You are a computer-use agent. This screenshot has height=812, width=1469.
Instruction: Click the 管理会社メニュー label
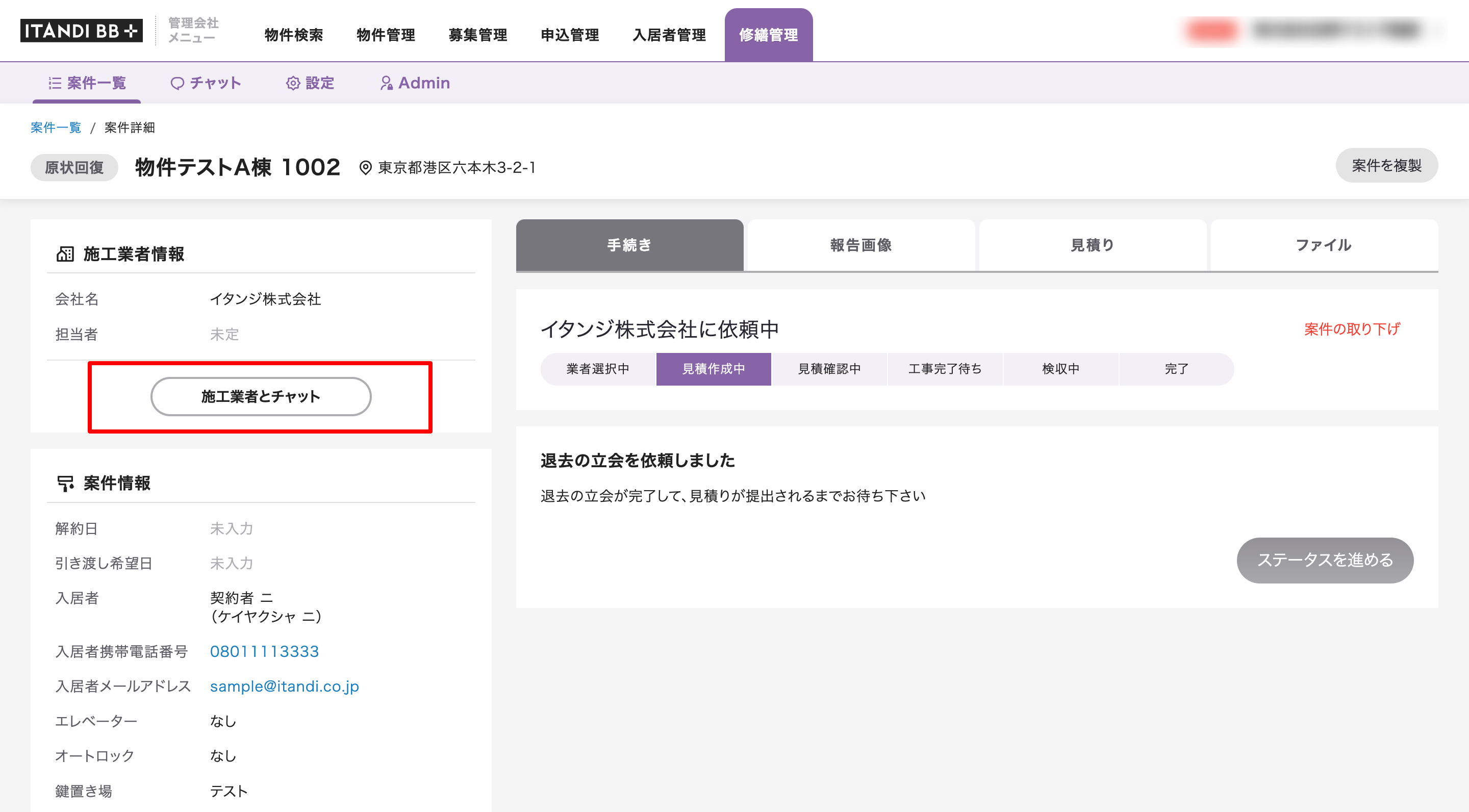coord(193,30)
